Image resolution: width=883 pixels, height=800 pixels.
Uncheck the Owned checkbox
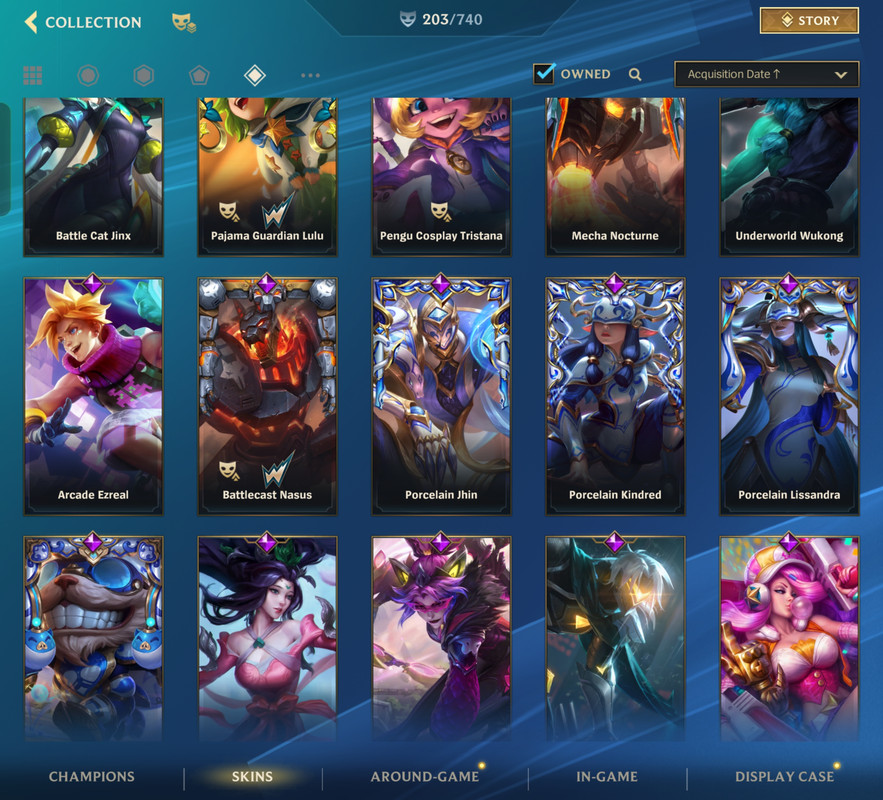[544, 74]
